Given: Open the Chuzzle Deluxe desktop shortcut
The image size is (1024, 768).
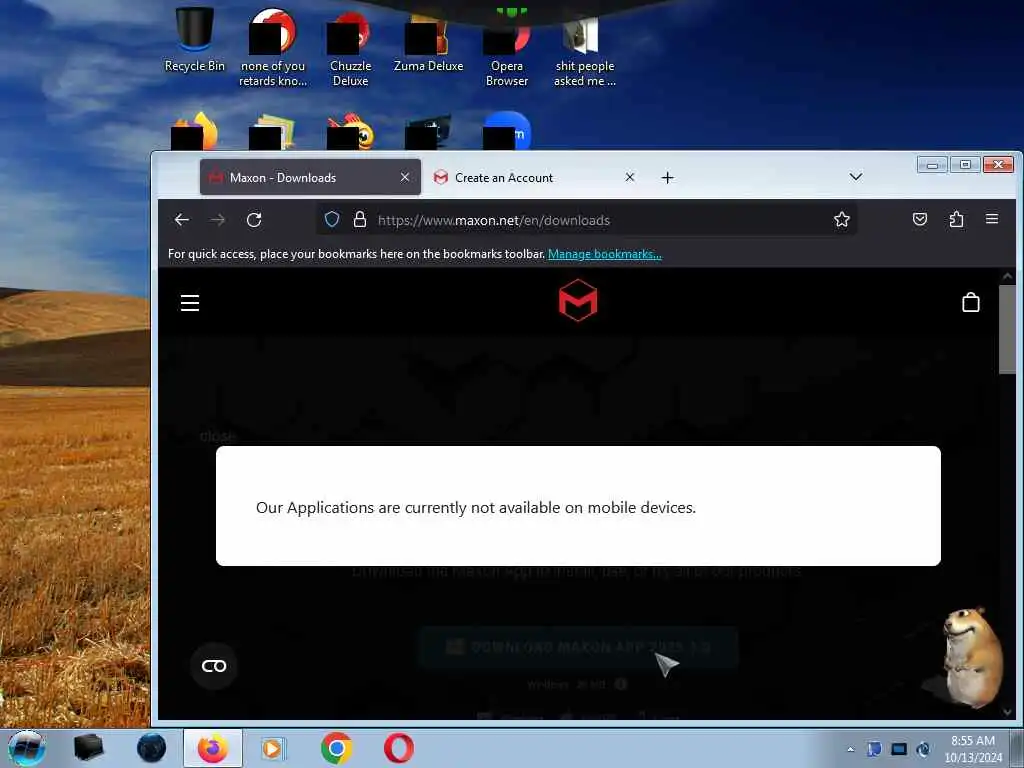Looking at the screenshot, I should click(350, 48).
